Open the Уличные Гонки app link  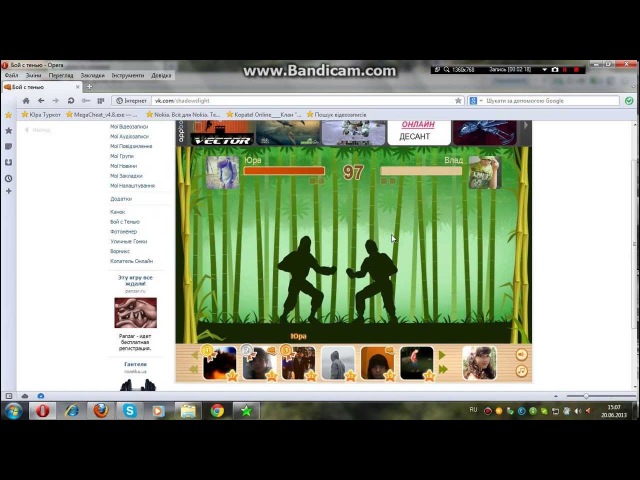(129, 242)
